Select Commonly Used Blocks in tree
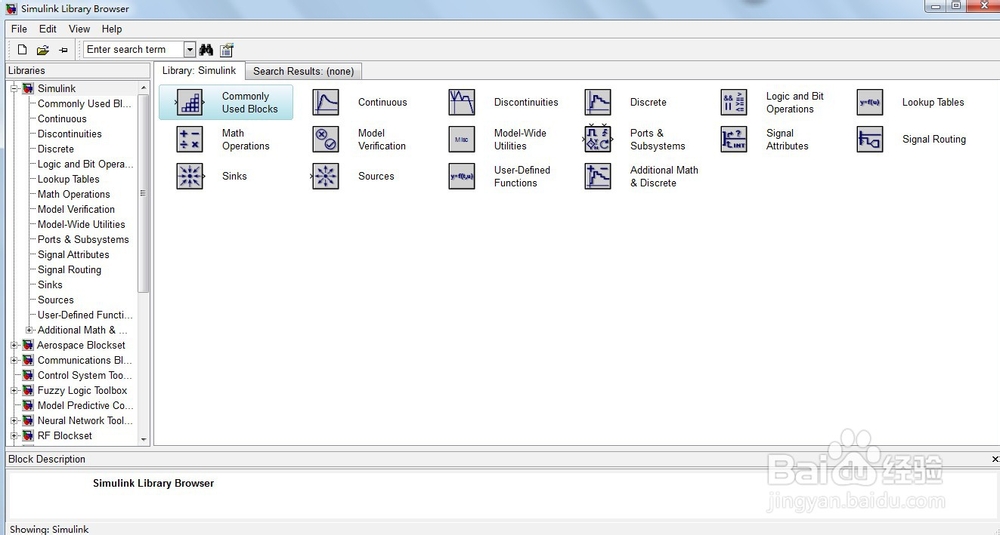Screen dimensions: 1000x535 [x=84, y=103]
